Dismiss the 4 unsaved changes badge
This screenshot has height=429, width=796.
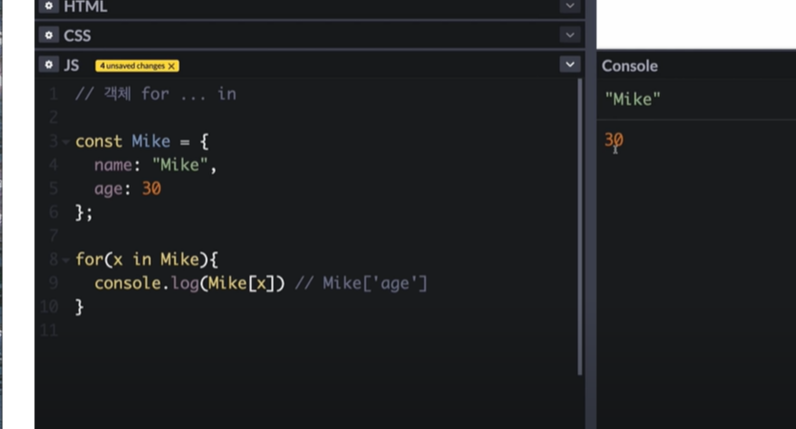coord(172,66)
